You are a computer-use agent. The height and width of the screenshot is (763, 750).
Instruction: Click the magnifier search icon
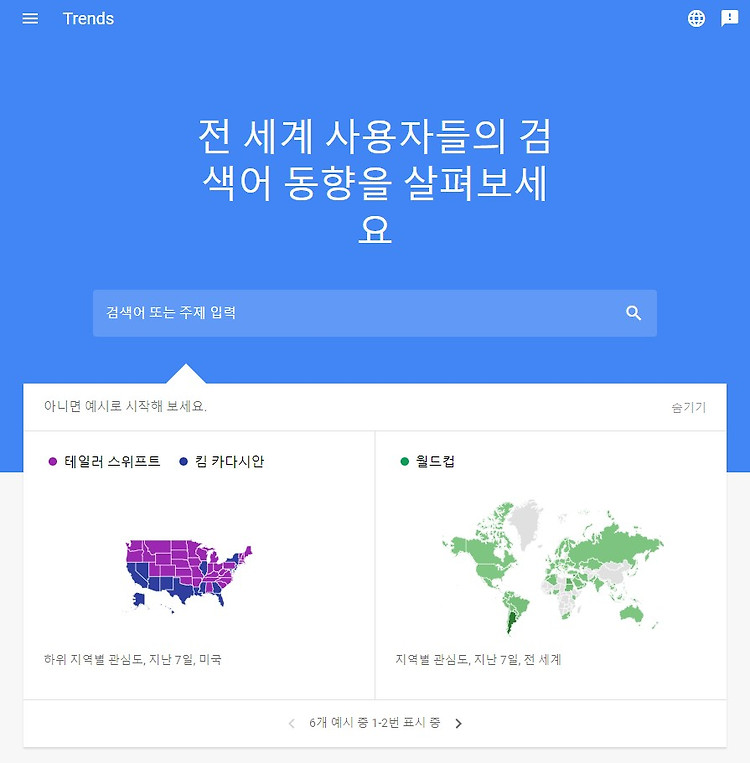click(633, 313)
